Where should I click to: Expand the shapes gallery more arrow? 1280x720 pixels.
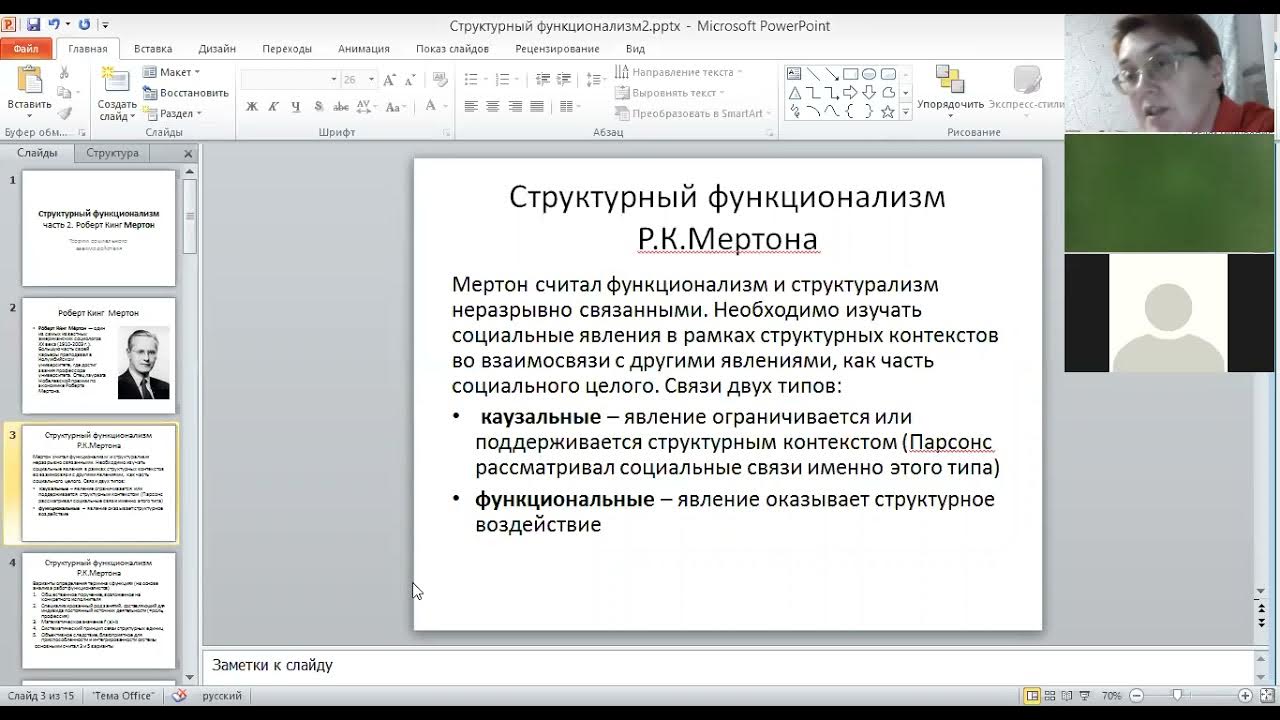click(x=905, y=113)
